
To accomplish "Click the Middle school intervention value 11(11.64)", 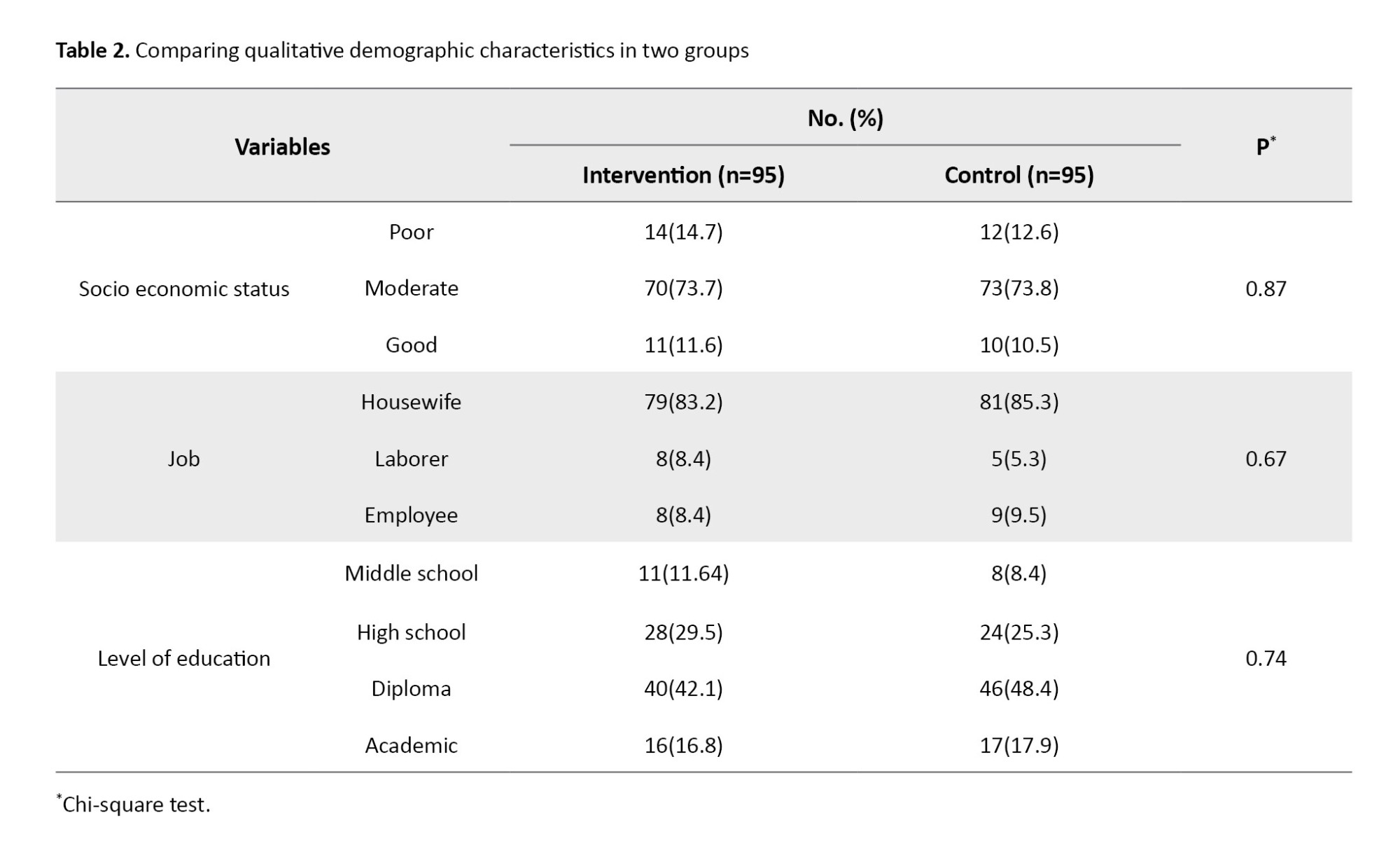I will point(683,574).
